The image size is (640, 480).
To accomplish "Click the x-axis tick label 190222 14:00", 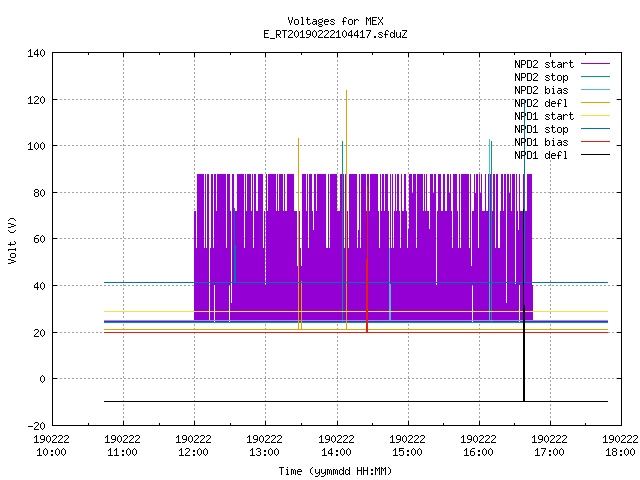I will 336,446.
